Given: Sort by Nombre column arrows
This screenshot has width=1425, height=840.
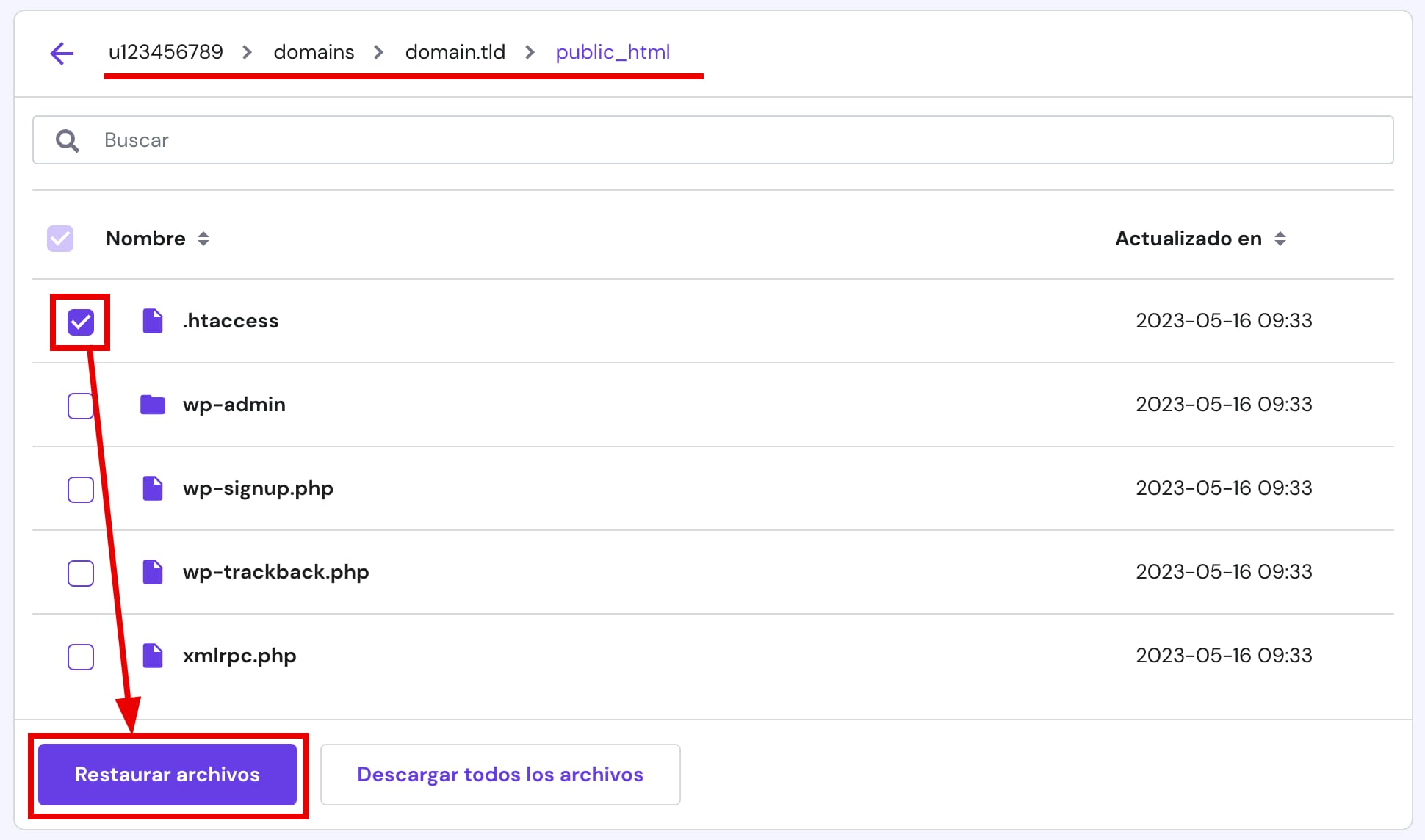Looking at the screenshot, I should pos(203,239).
